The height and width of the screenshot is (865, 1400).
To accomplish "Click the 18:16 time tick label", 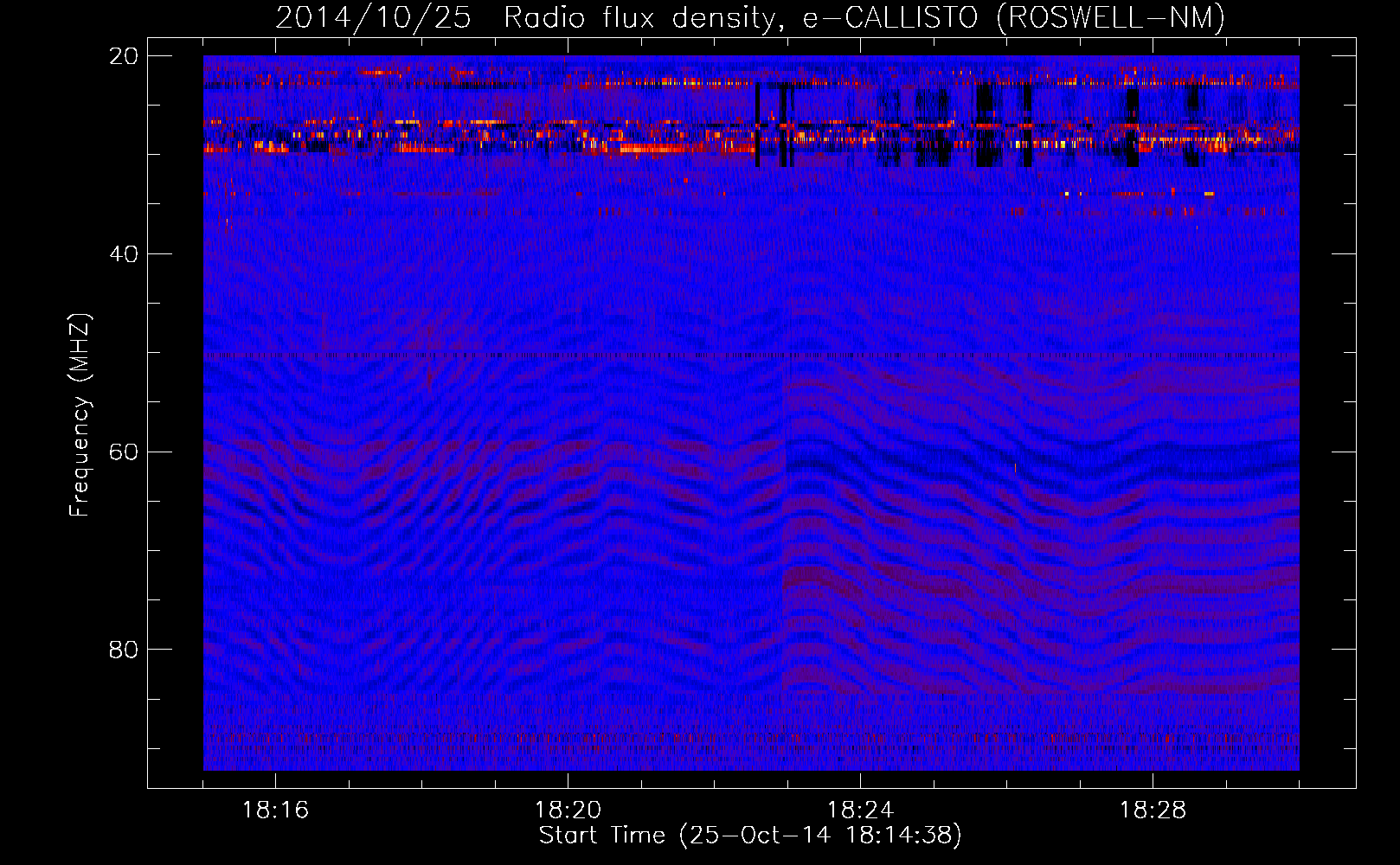I will tap(275, 811).
